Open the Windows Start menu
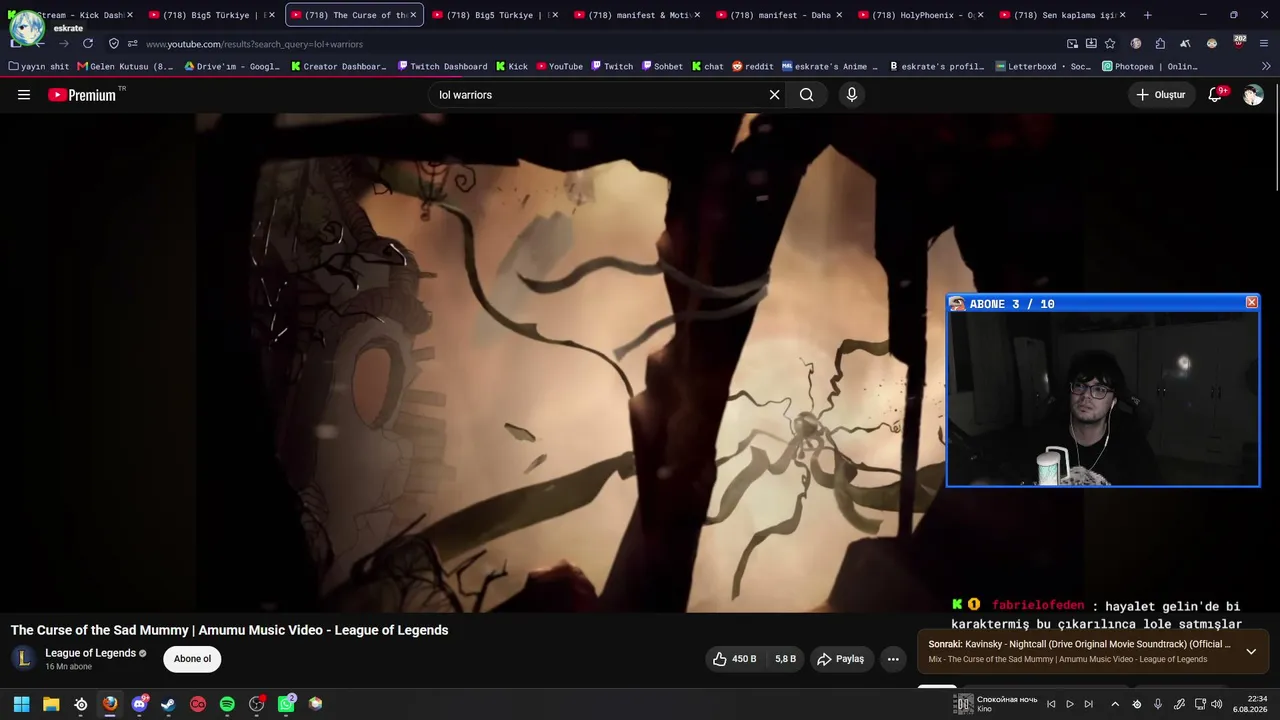The height and width of the screenshot is (720, 1280). 21,704
